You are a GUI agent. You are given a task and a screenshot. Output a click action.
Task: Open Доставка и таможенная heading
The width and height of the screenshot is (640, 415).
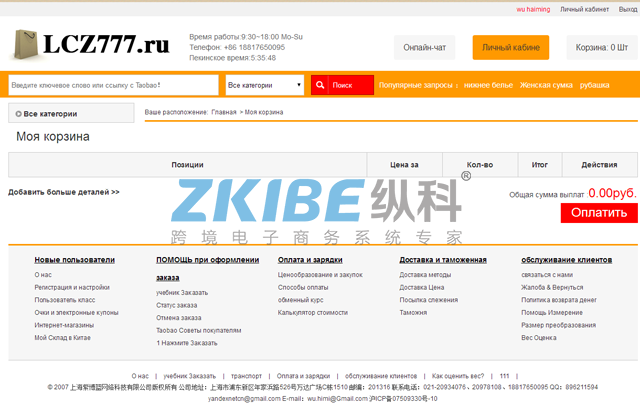(x=443, y=260)
